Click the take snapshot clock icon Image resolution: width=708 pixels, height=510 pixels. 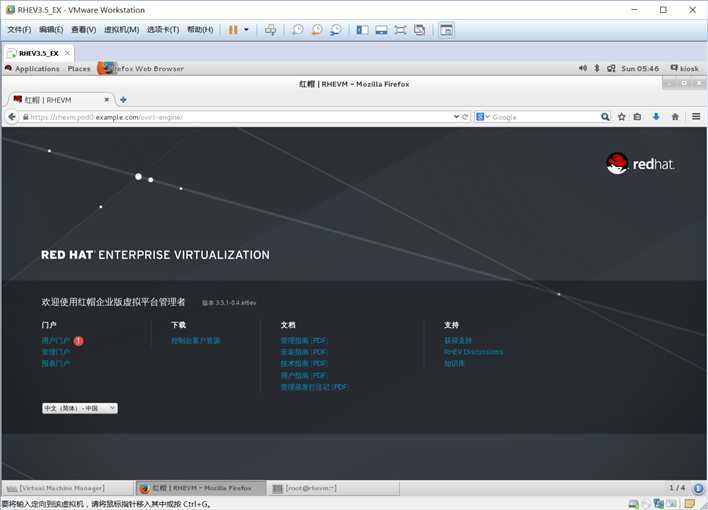pyautogui.click(x=297, y=30)
